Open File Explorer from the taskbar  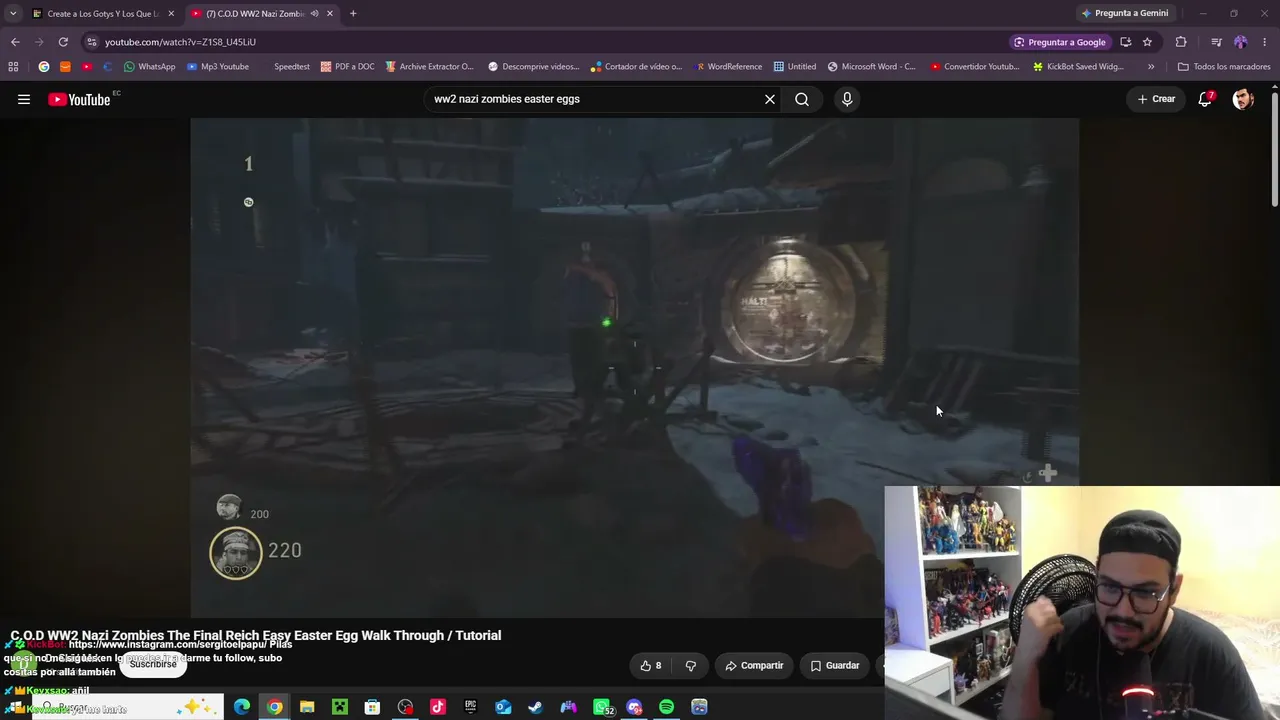click(307, 707)
